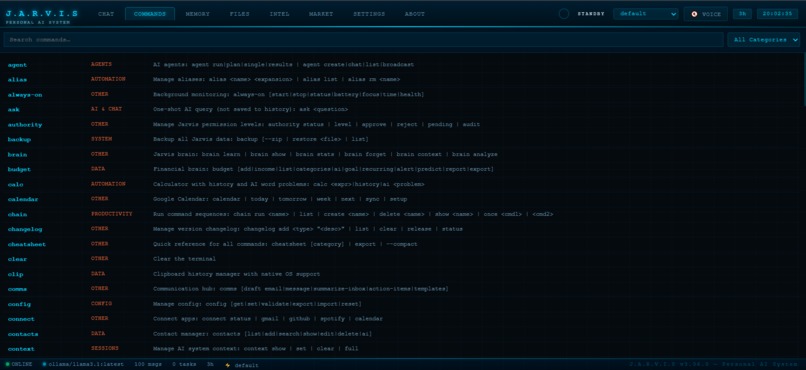
Task: Select the comms command
Action: (17, 289)
